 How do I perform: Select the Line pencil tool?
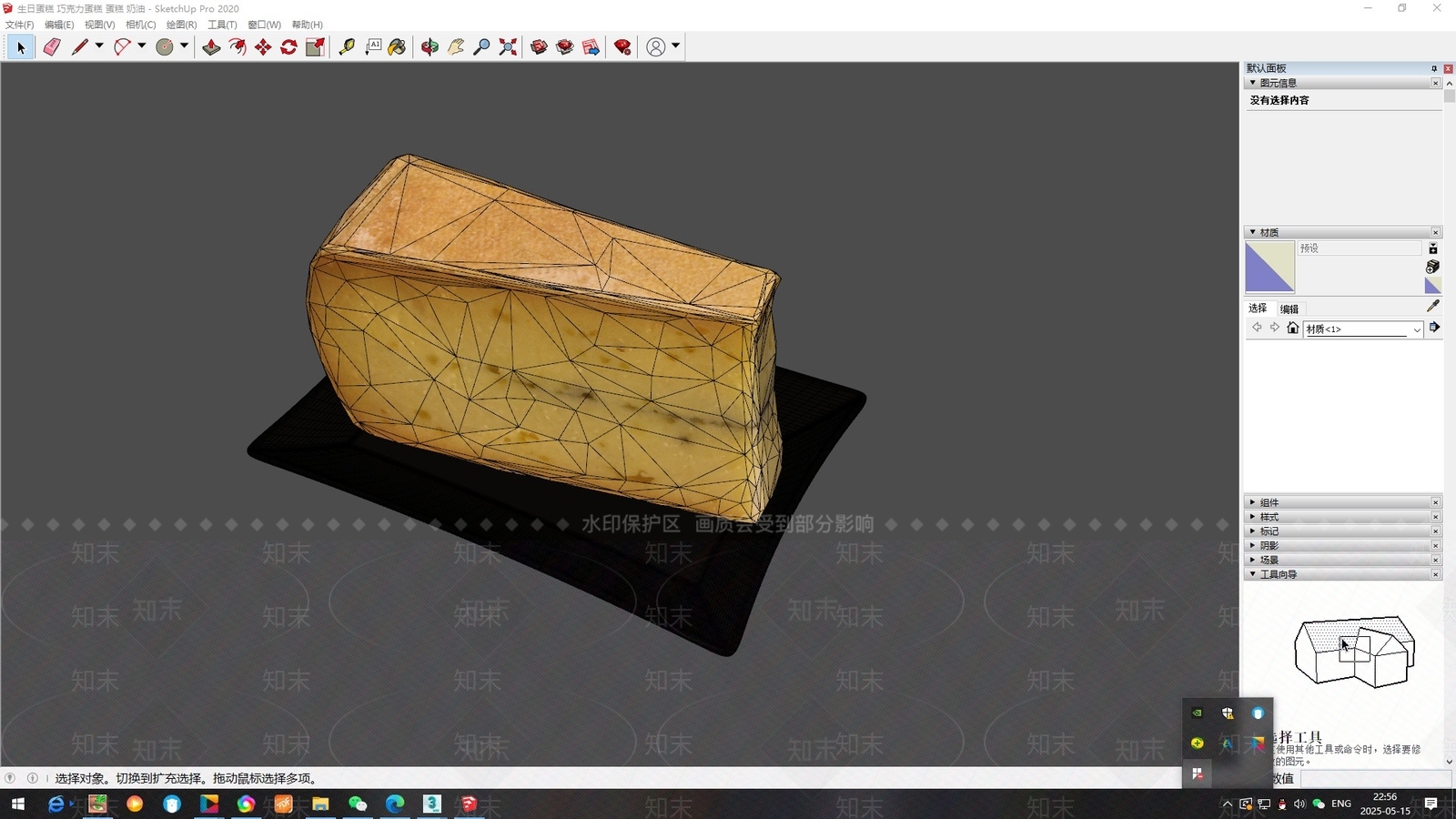pos(80,47)
